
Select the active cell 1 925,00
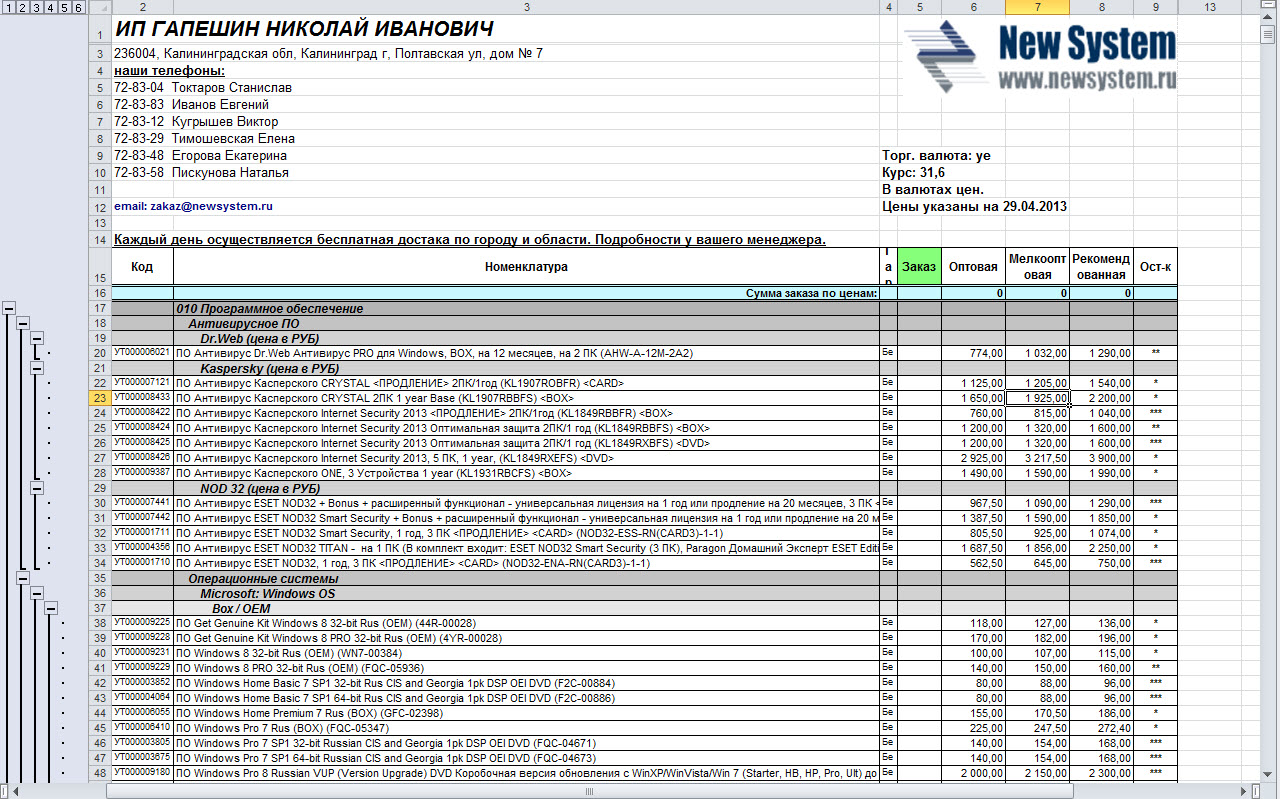(x=1037, y=398)
